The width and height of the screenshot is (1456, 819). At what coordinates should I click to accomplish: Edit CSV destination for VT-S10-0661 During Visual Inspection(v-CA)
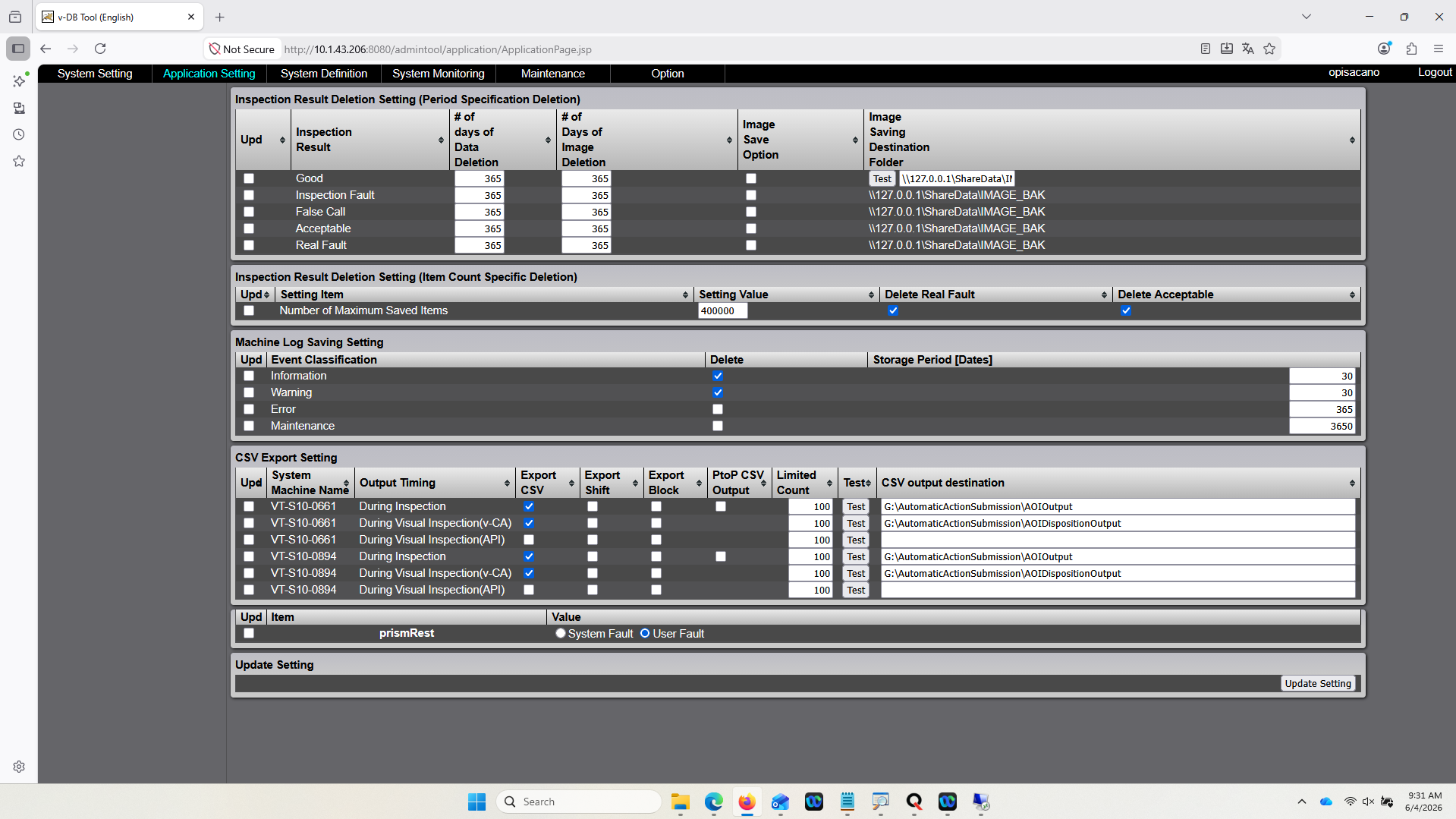[1118, 523]
